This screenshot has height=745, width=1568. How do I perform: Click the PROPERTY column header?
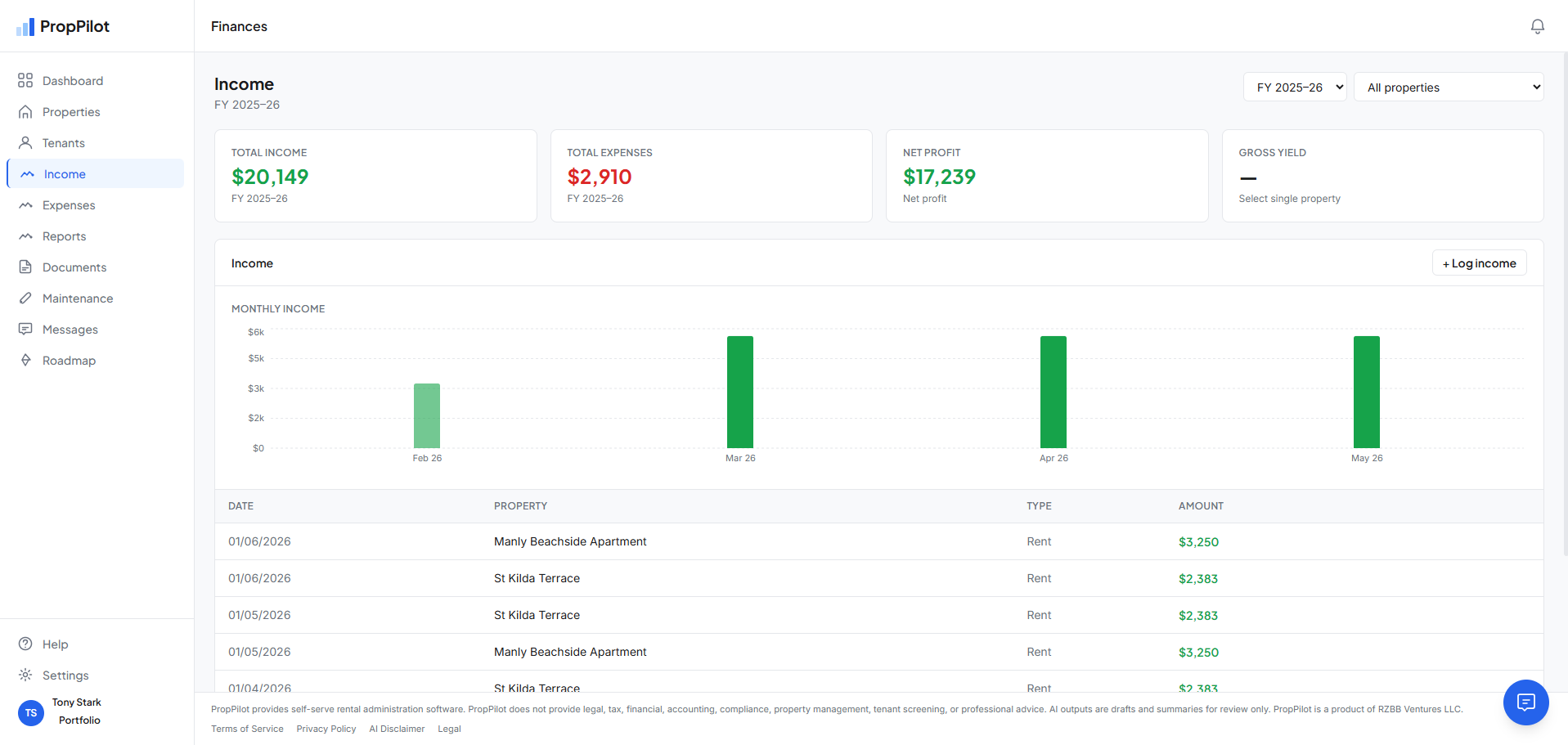point(520,506)
